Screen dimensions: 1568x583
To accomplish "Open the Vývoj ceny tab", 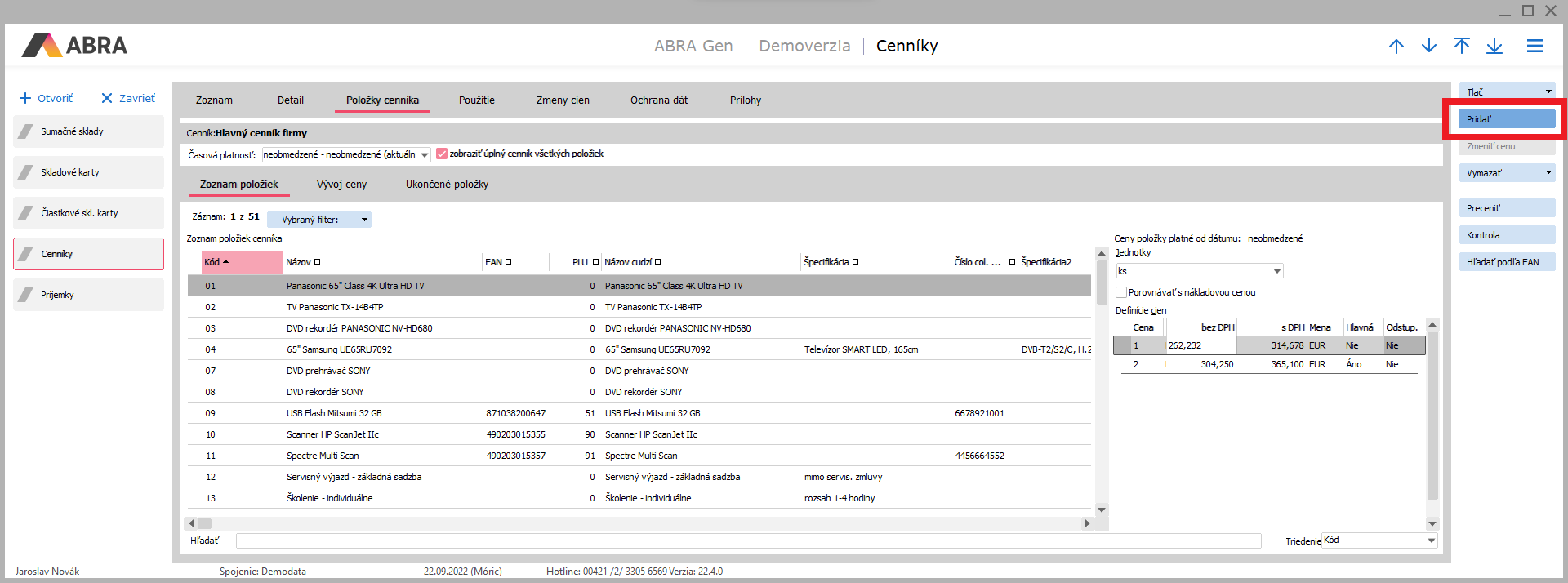I will click(x=341, y=185).
